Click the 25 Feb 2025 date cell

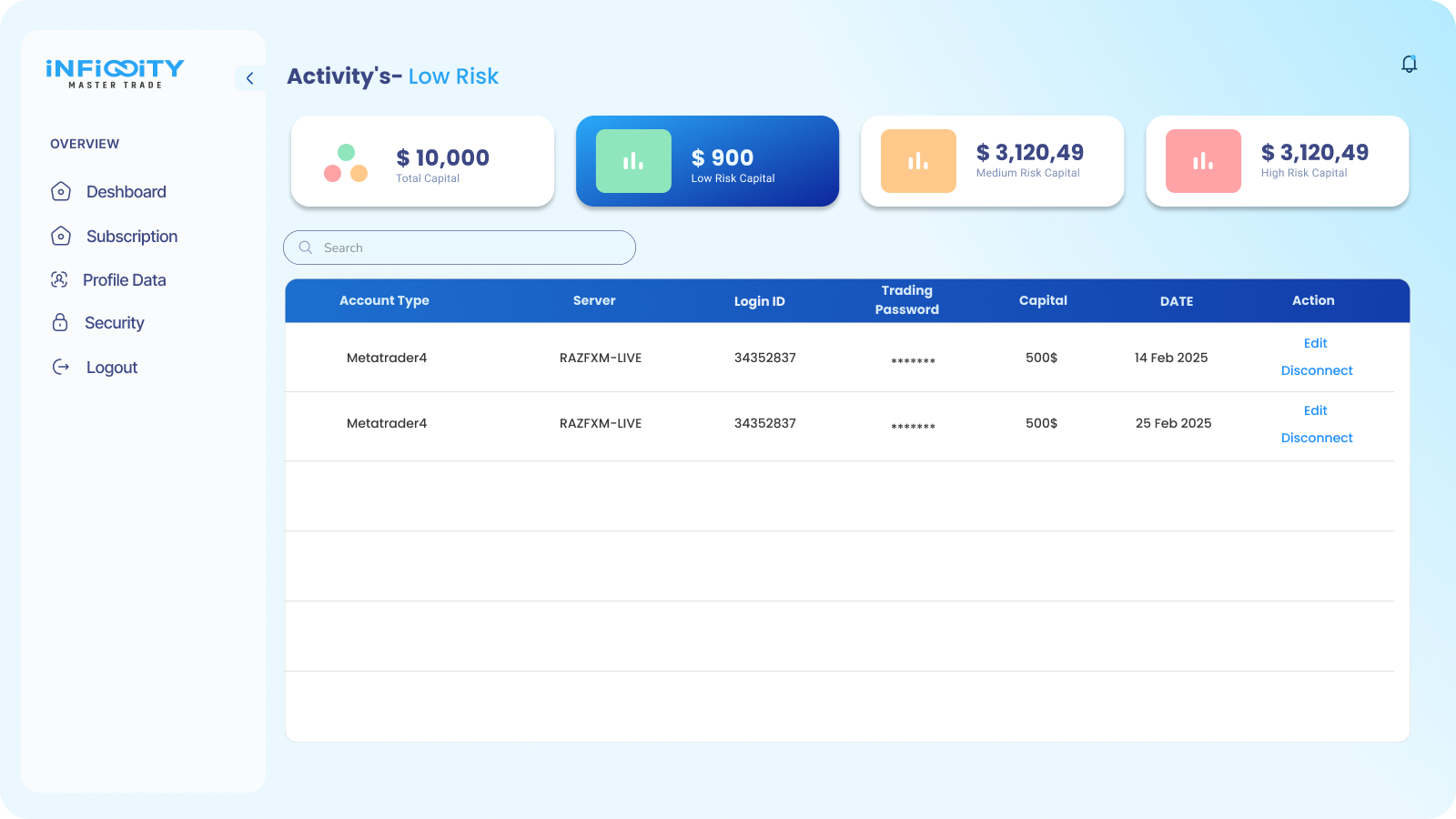pyautogui.click(x=1173, y=423)
